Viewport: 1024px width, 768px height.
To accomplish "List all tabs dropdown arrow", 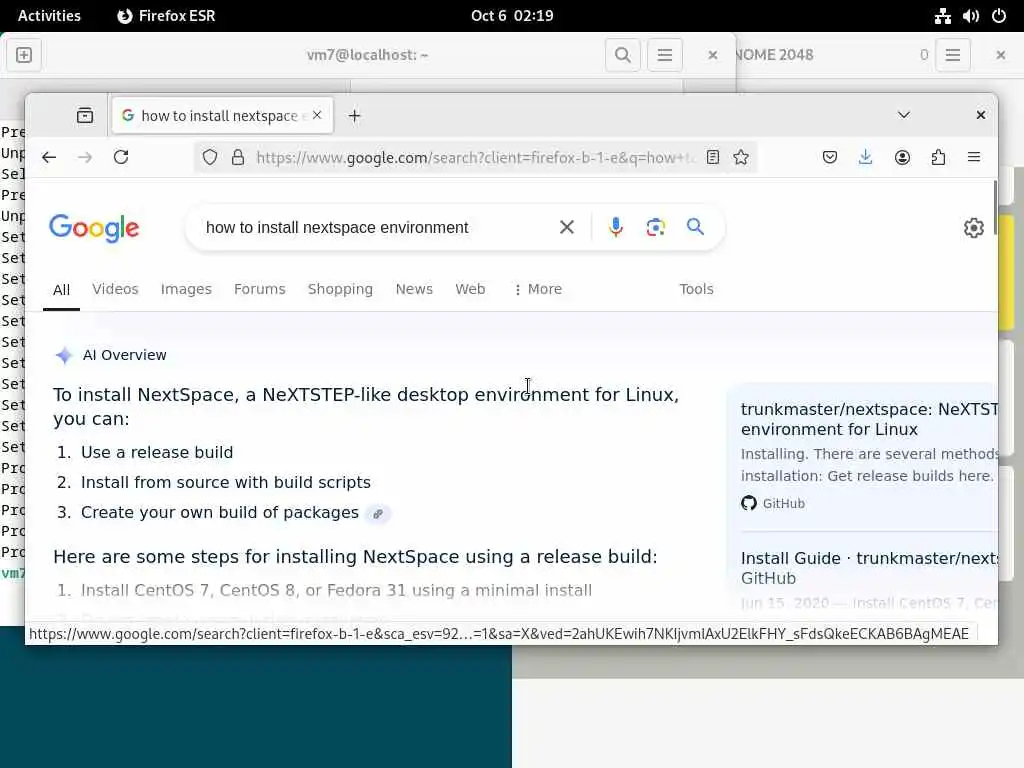I will 903,115.
